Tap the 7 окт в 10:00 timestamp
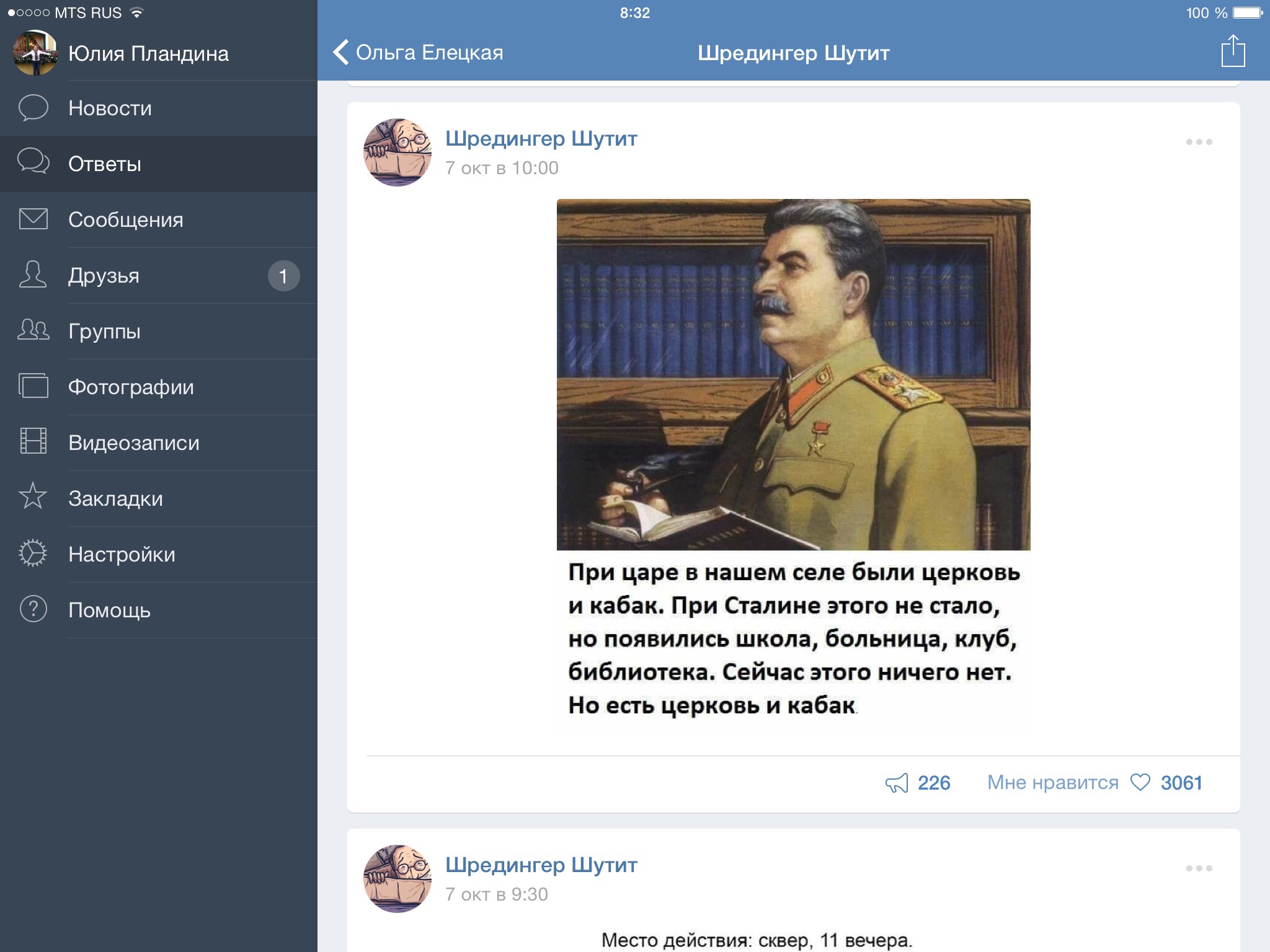1270x952 pixels. click(502, 168)
